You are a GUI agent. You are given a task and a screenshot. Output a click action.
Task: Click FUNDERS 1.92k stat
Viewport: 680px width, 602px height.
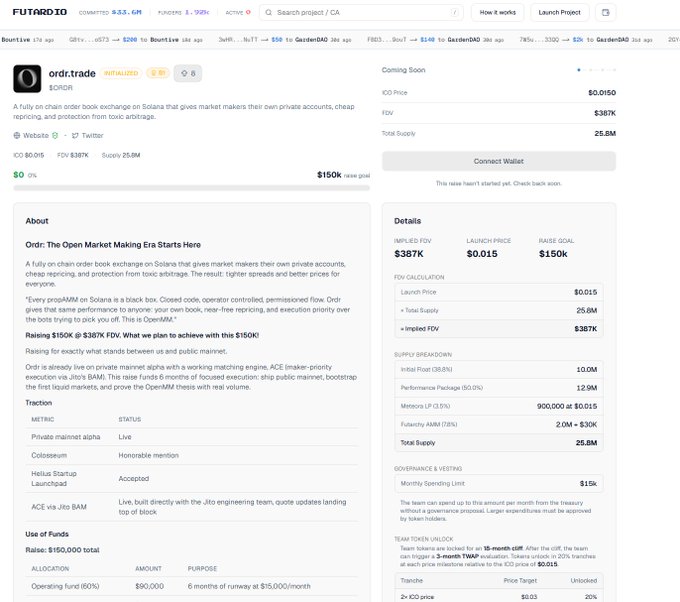point(183,12)
